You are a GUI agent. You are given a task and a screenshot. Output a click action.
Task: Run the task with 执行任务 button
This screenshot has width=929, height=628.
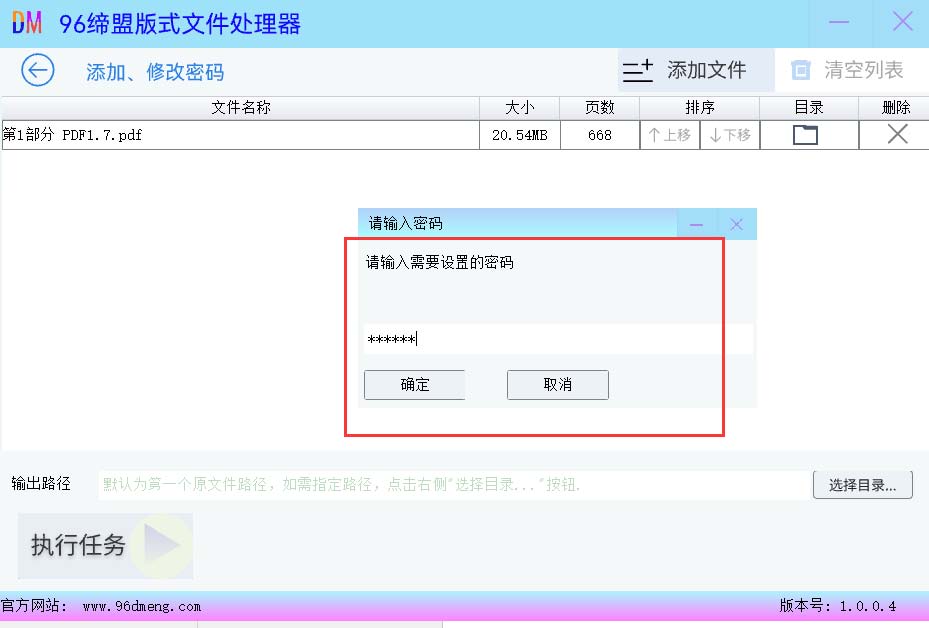pyautogui.click(x=105, y=545)
